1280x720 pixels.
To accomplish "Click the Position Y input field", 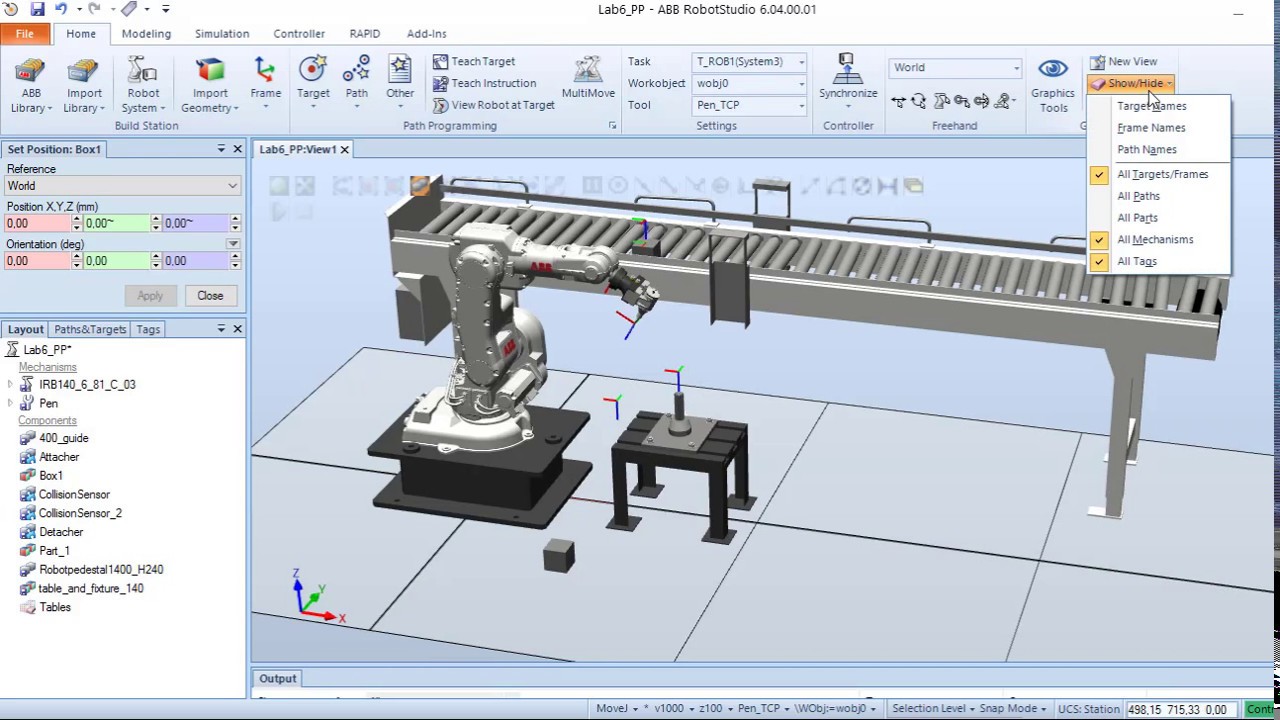I will coord(117,223).
